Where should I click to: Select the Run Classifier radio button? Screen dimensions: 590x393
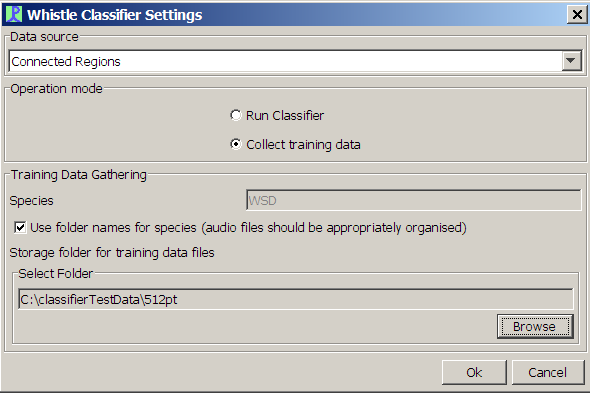pyautogui.click(x=236, y=115)
